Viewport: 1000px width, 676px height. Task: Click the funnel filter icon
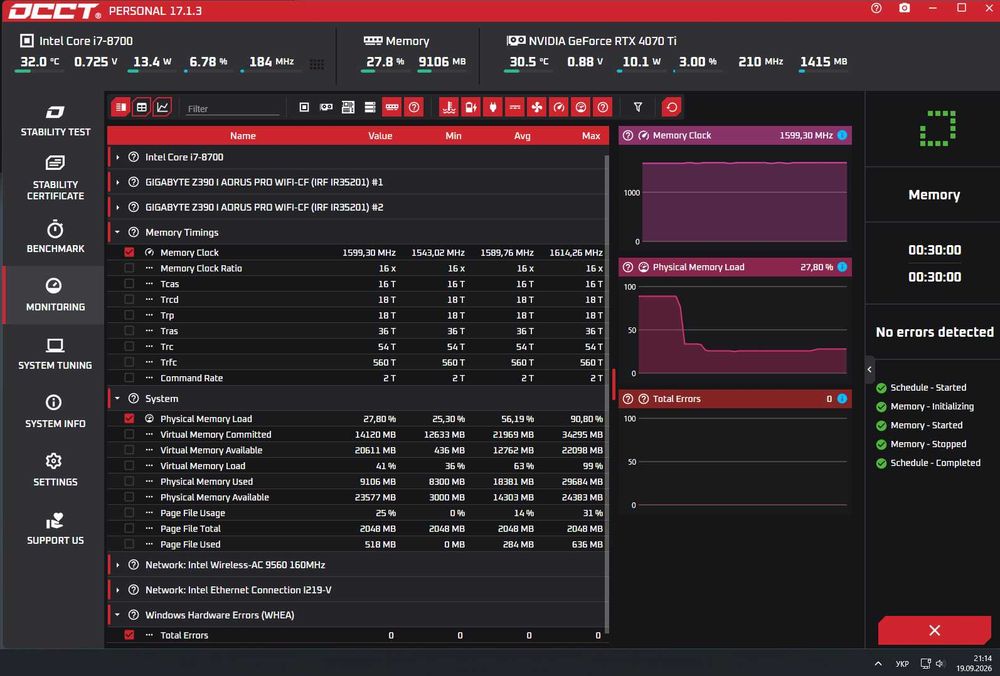coord(638,107)
